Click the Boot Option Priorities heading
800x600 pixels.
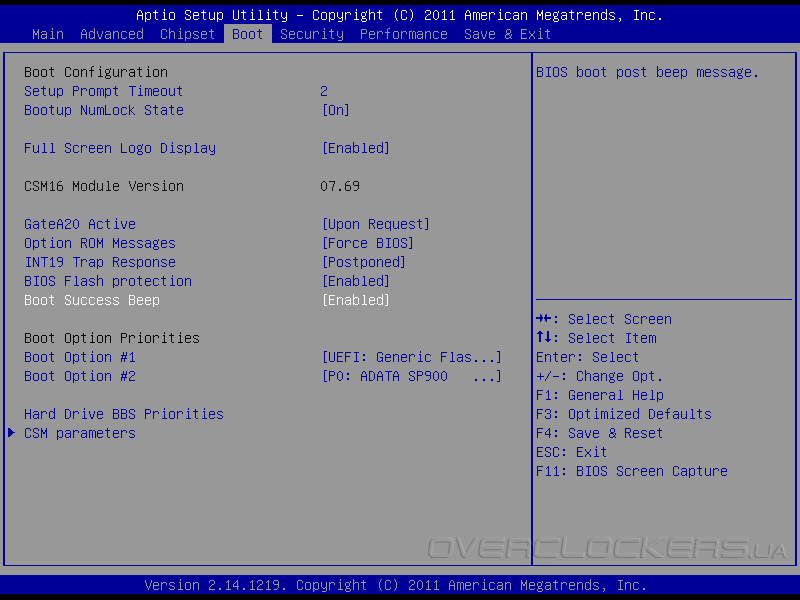(x=112, y=338)
